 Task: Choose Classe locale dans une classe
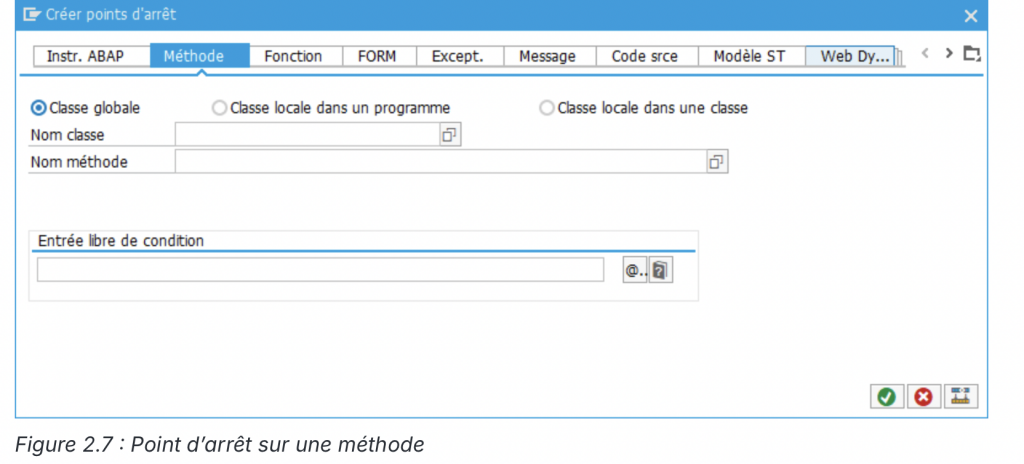(547, 108)
